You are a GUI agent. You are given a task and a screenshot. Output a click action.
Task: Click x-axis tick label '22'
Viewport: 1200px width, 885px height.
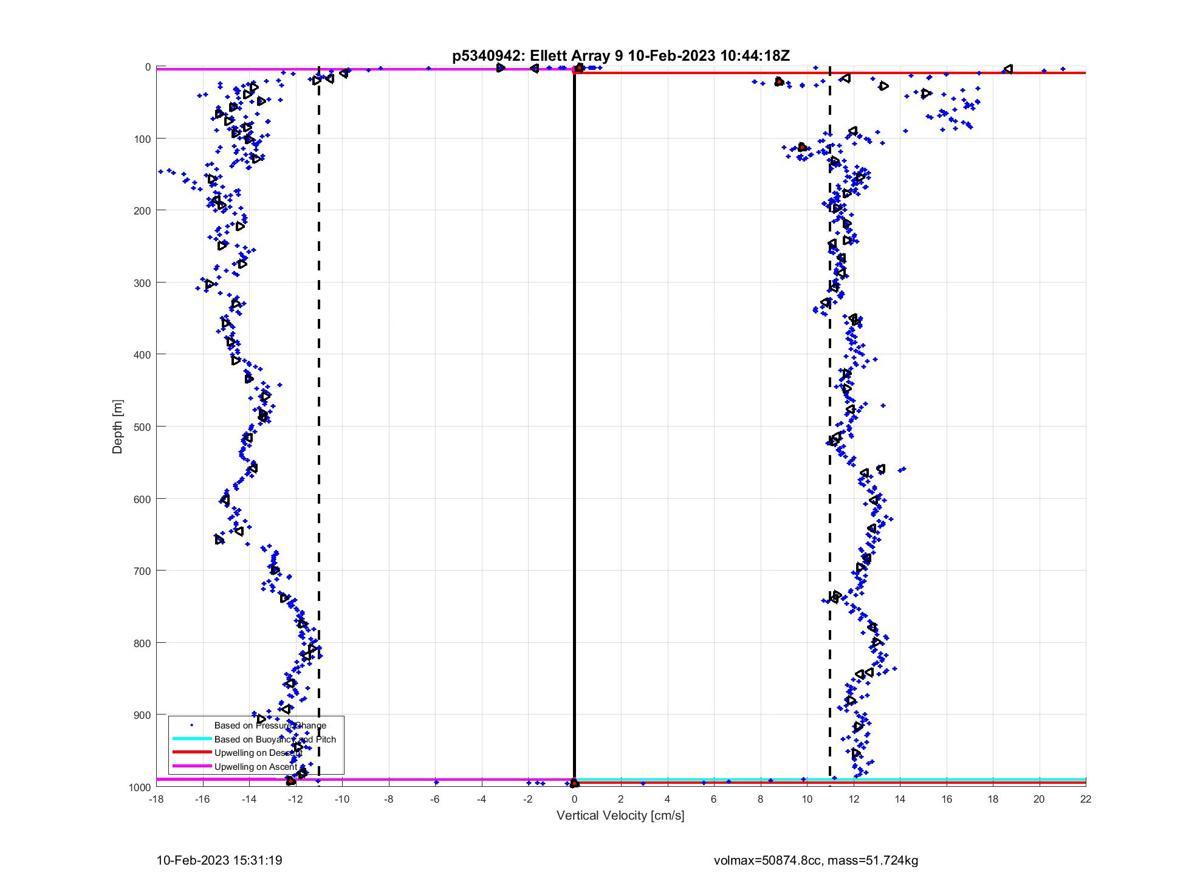coord(1086,799)
